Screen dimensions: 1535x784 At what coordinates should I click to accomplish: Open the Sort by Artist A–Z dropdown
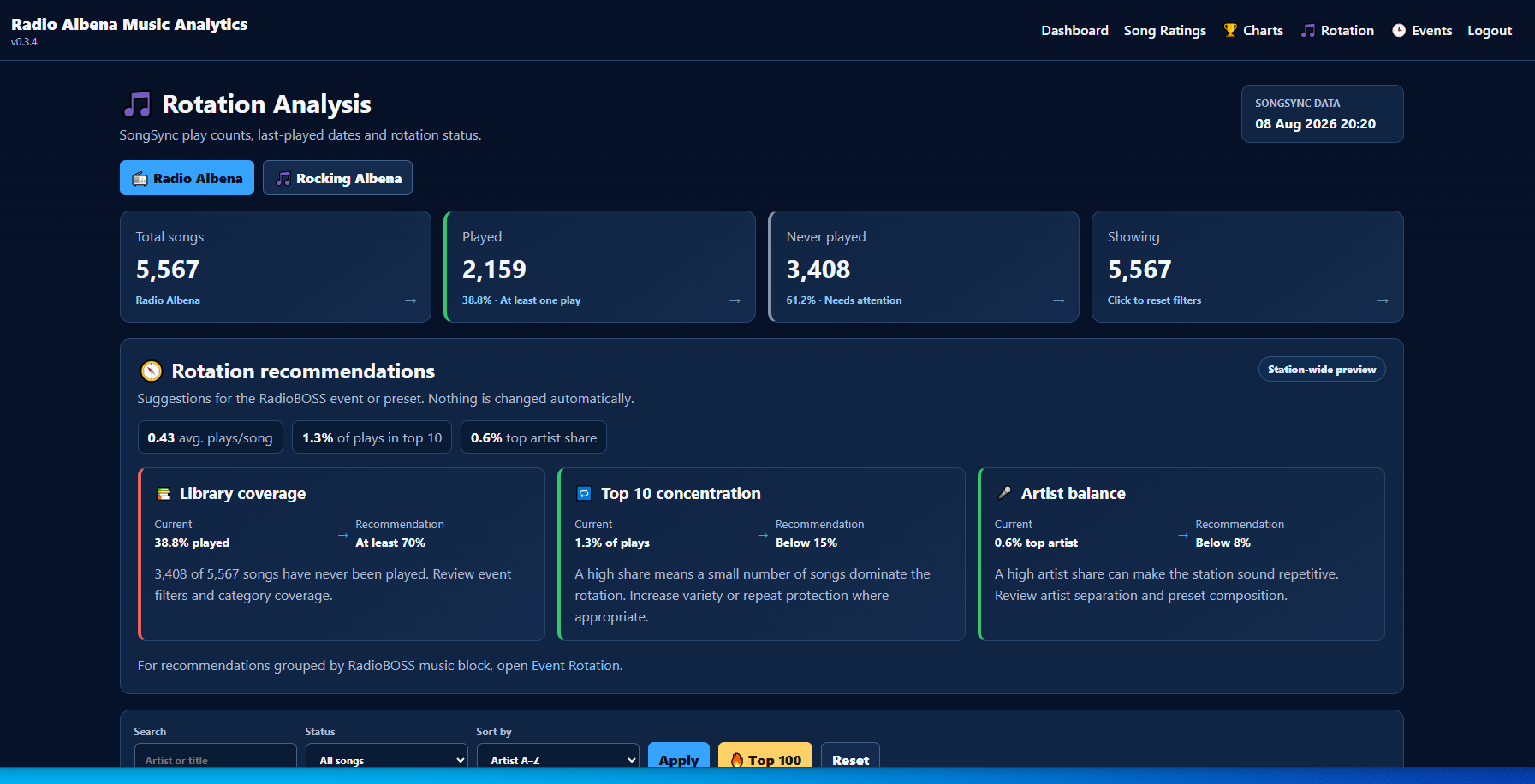pos(558,759)
